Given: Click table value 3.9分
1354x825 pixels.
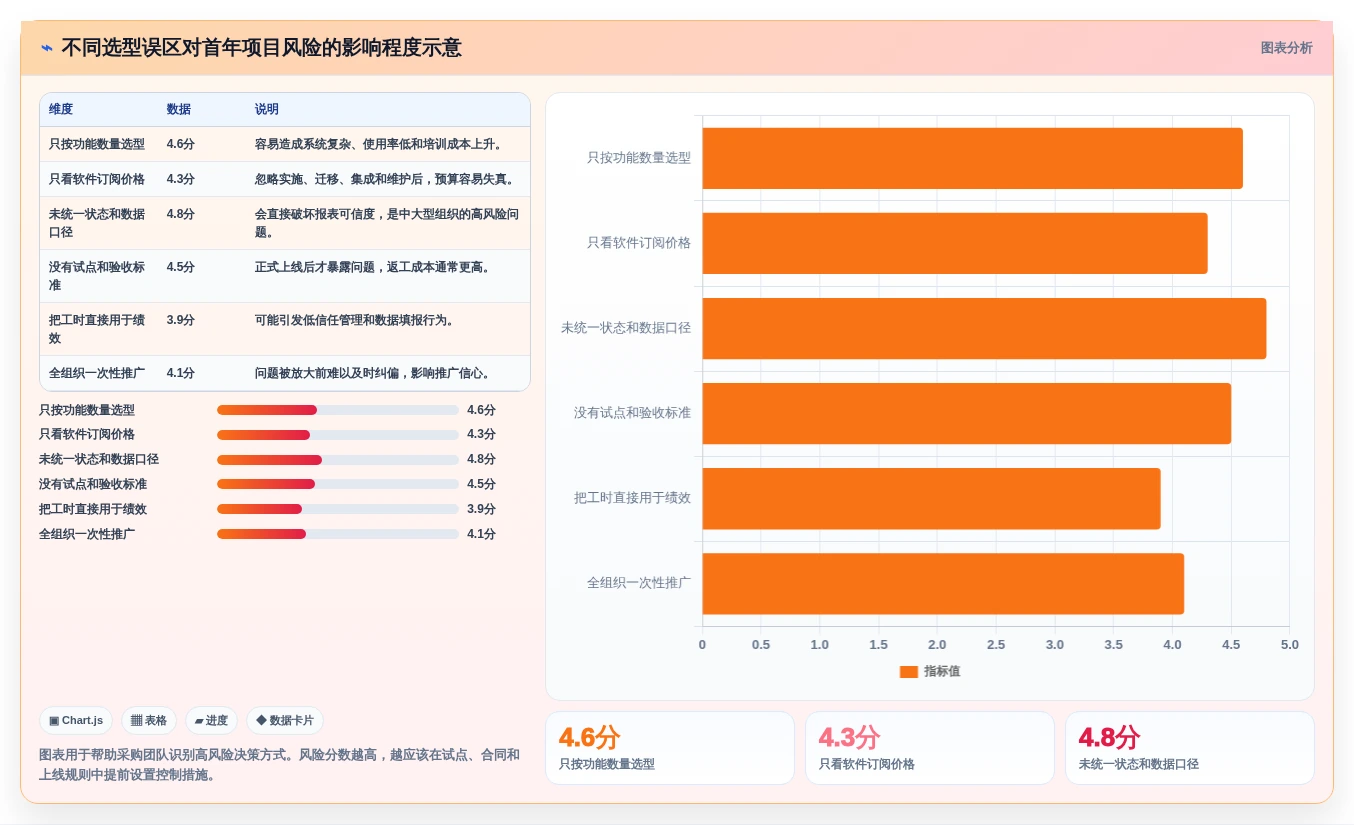Looking at the screenshot, I should coord(181,320).
